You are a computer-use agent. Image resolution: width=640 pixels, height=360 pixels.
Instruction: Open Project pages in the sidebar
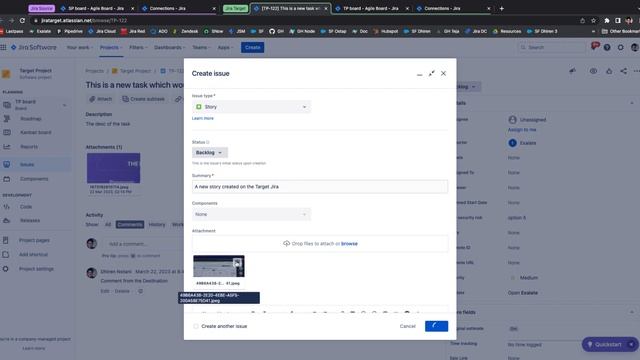pyautogui.click(x=34, y=240)
